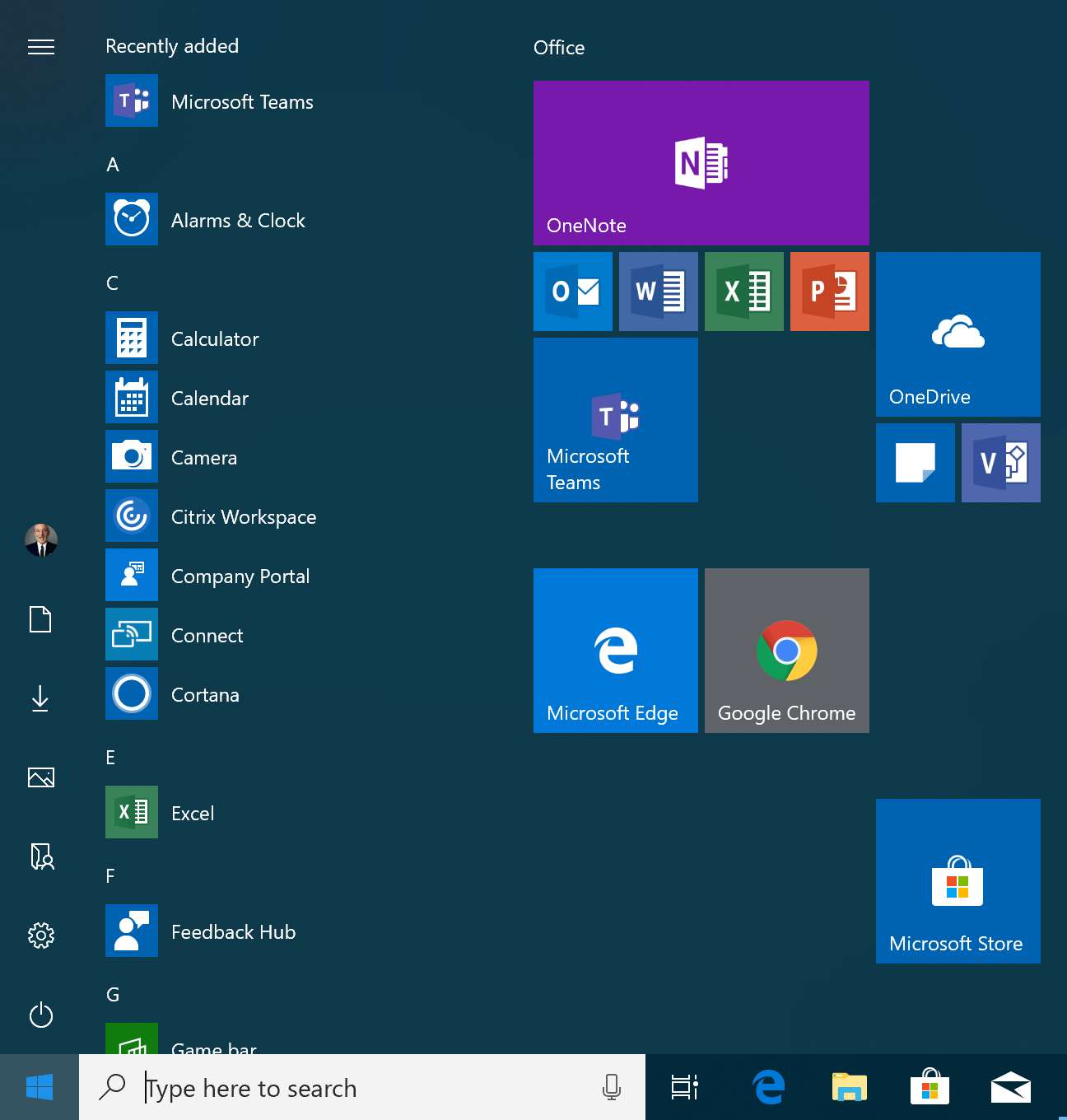
Task: Open Documents from the Start sidebar
Action: tap(40, 619)
